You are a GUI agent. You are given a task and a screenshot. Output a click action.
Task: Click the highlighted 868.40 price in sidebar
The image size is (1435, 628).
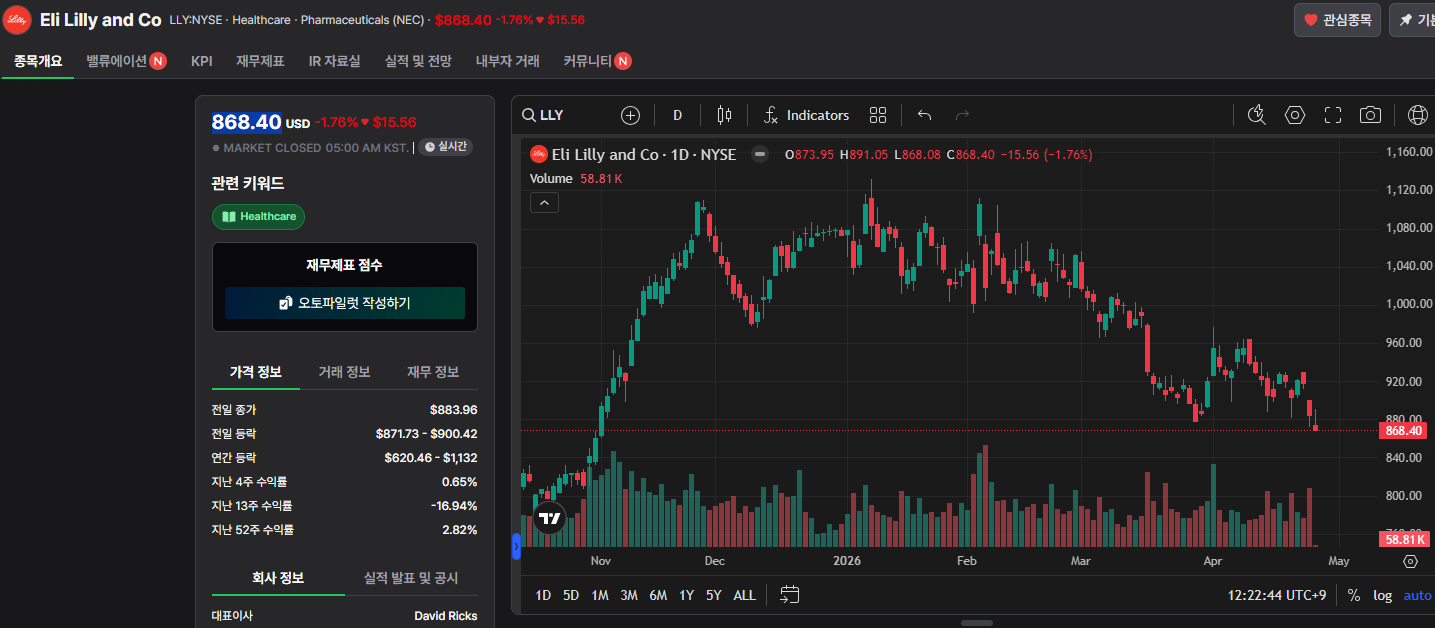click(246, 122)
